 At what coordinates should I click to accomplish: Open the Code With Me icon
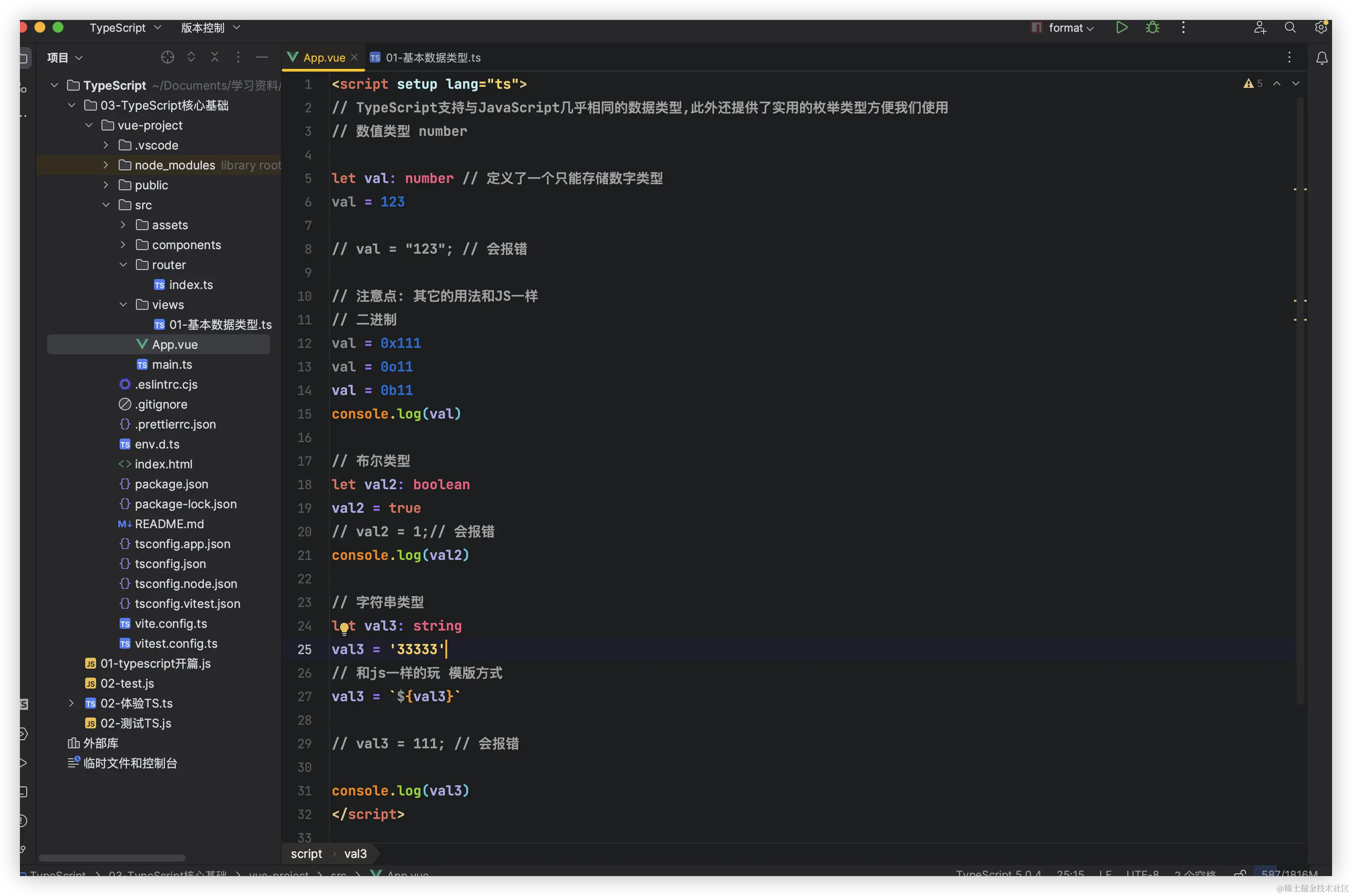(1260, 28)
